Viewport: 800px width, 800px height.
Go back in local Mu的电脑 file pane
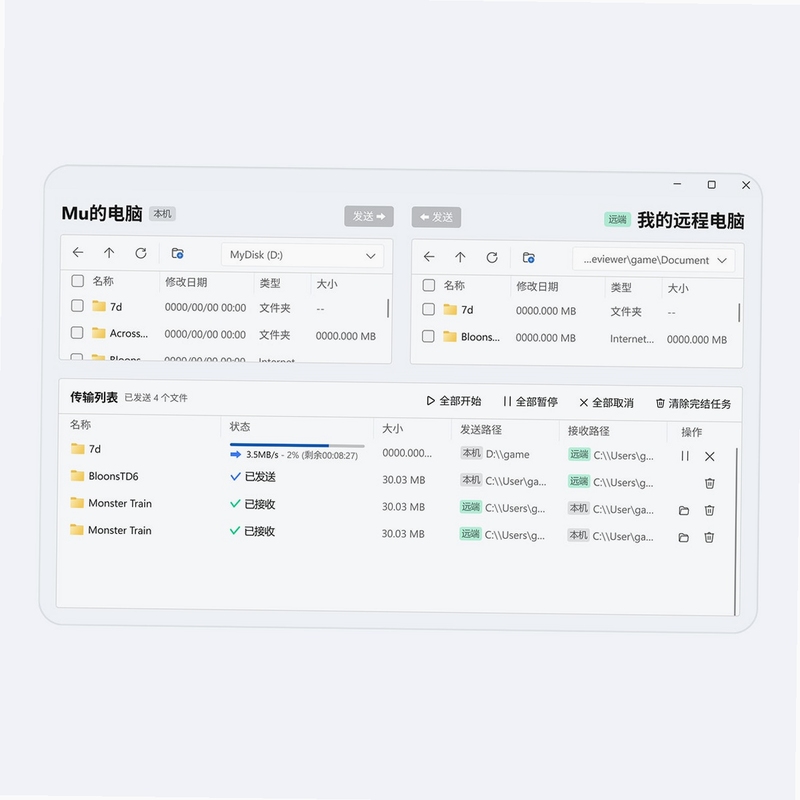[x=78, y=253]
